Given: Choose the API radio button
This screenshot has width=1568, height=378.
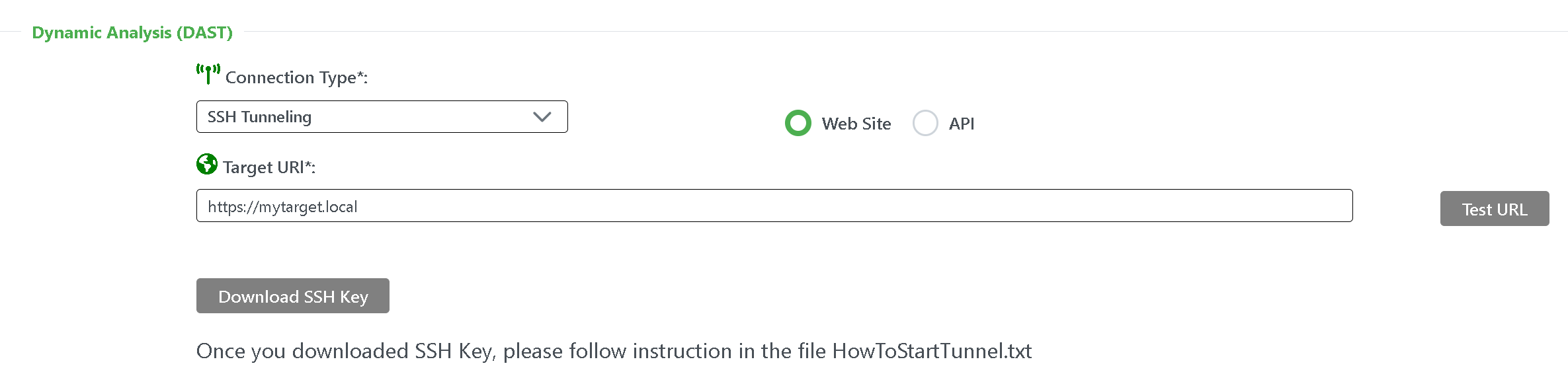Looking at the screenshot, I should pos(925,123).
